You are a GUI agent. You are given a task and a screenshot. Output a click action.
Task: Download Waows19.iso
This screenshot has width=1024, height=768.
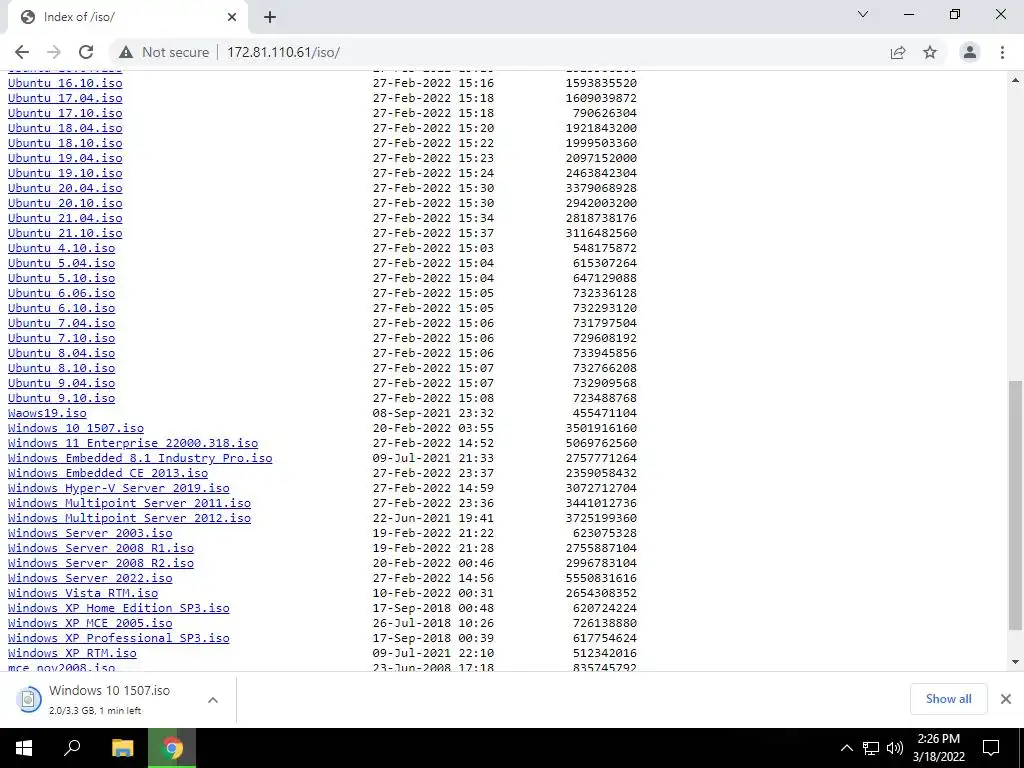click(x=47, y=413)
